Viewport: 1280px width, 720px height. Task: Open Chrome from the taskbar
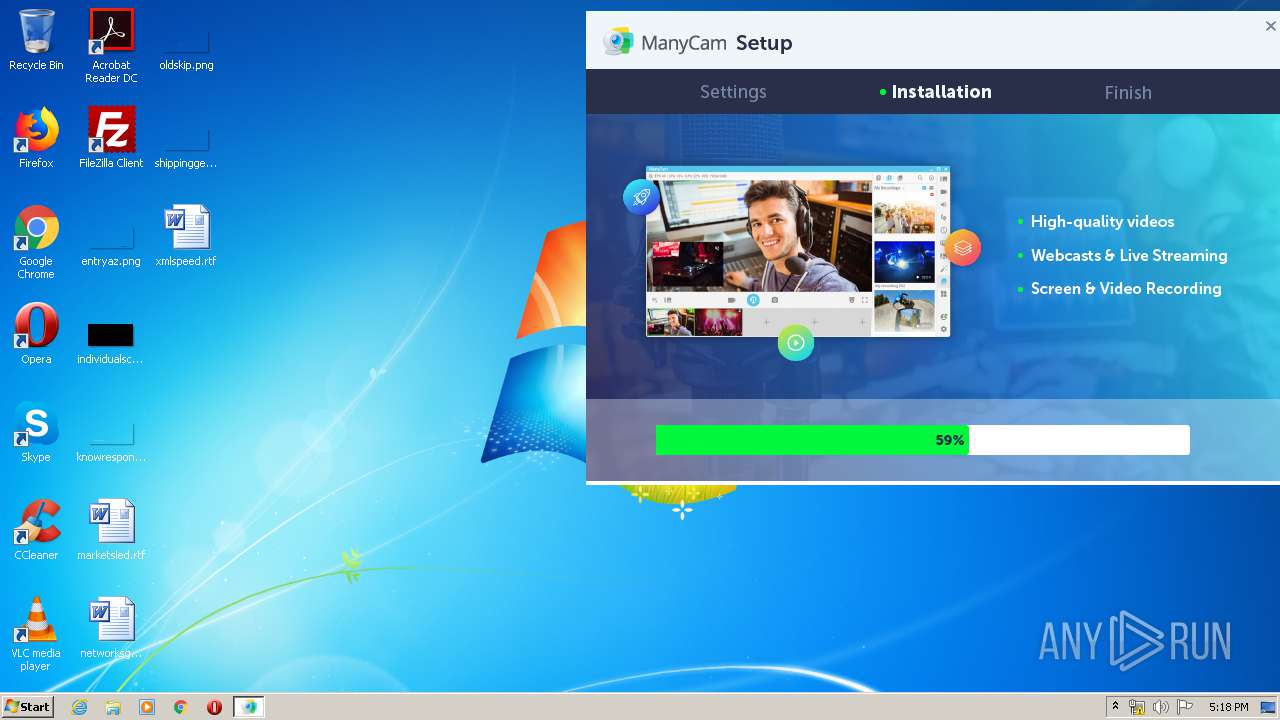point(181,707)
